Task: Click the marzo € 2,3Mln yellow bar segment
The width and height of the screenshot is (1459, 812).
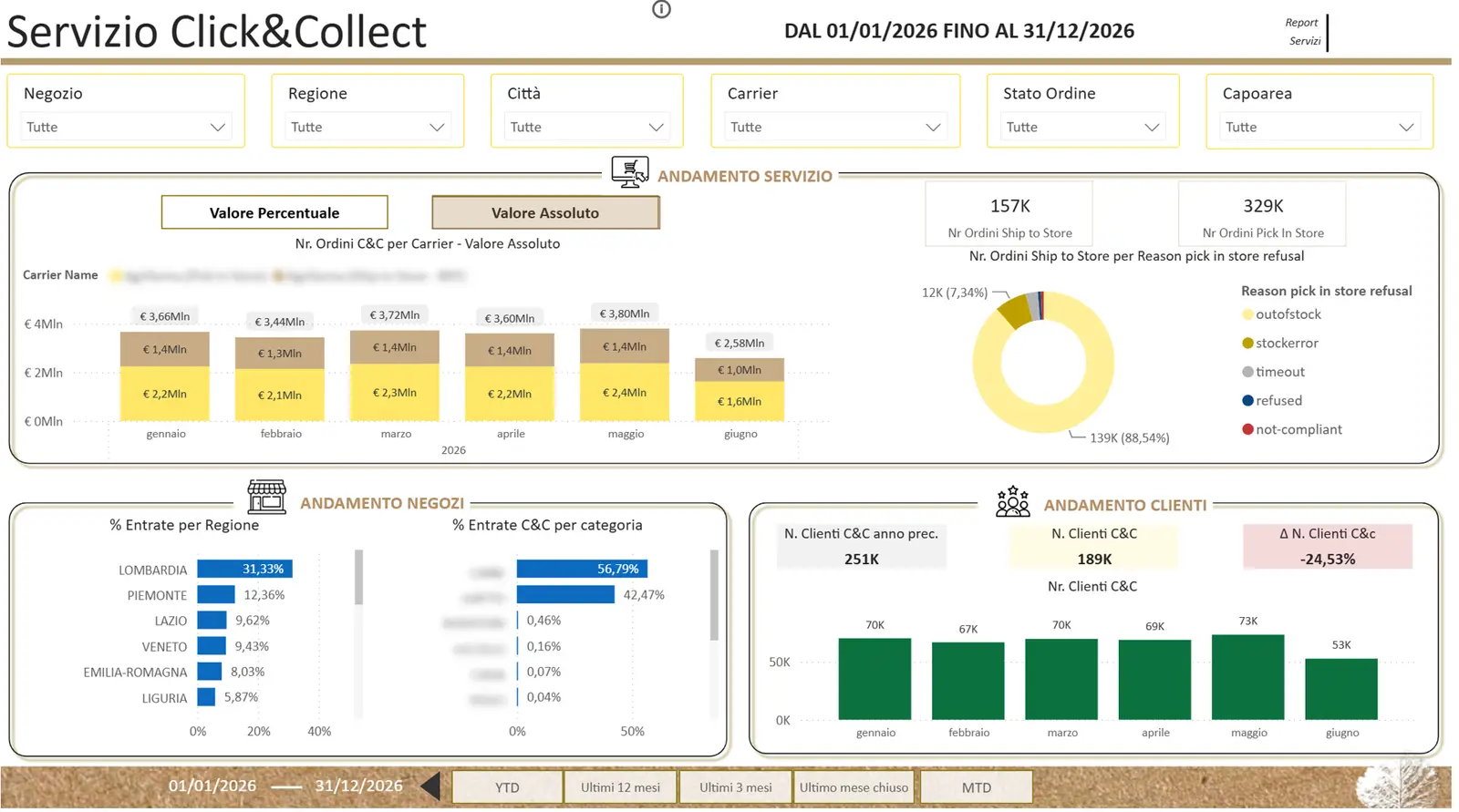Action: (x=395, y=392)
